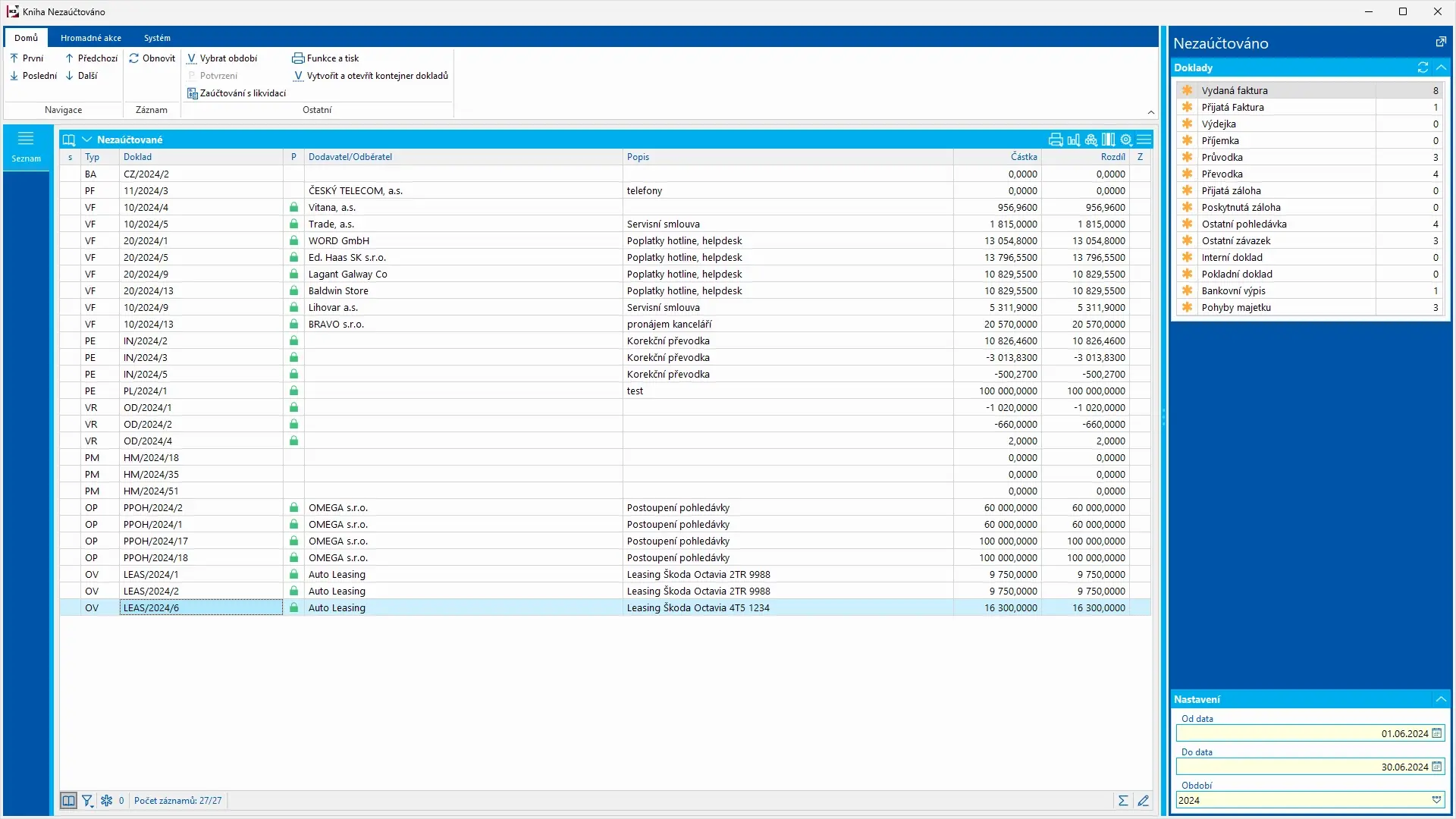Select the Ostatní závazek row in Doklady

click(x=1310, y=240)
